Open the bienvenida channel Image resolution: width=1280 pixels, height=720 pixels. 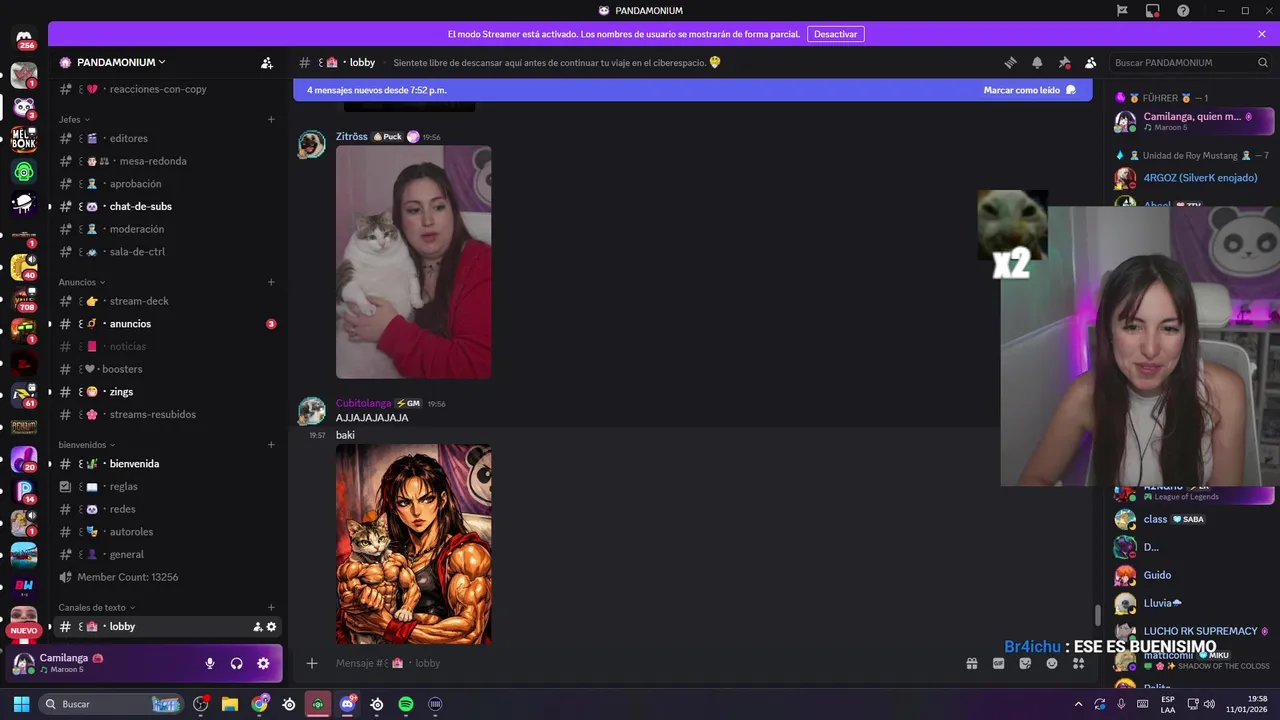click(x=168, y=464)
